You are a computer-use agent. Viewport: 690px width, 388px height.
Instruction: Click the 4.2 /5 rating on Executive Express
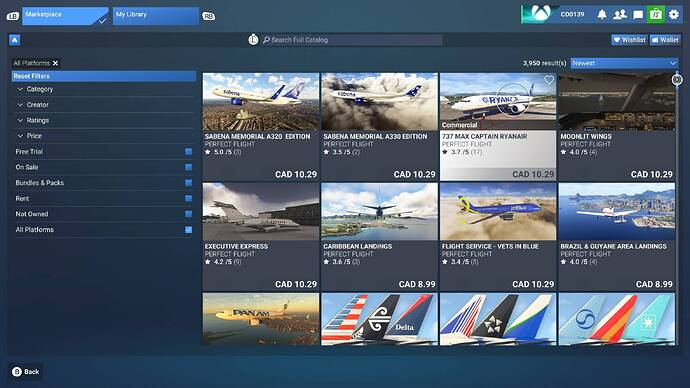coord(225,262)
